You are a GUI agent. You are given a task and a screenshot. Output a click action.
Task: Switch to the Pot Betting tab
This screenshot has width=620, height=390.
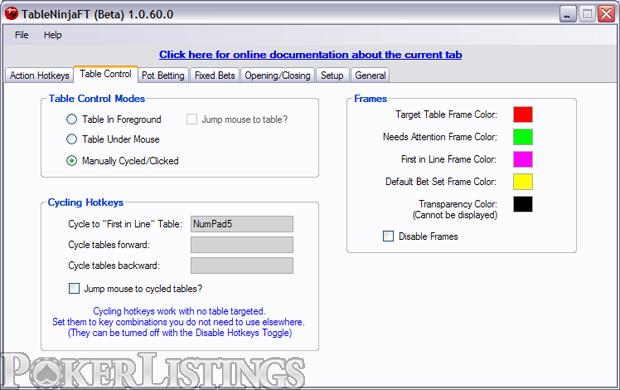click(163, 75)
